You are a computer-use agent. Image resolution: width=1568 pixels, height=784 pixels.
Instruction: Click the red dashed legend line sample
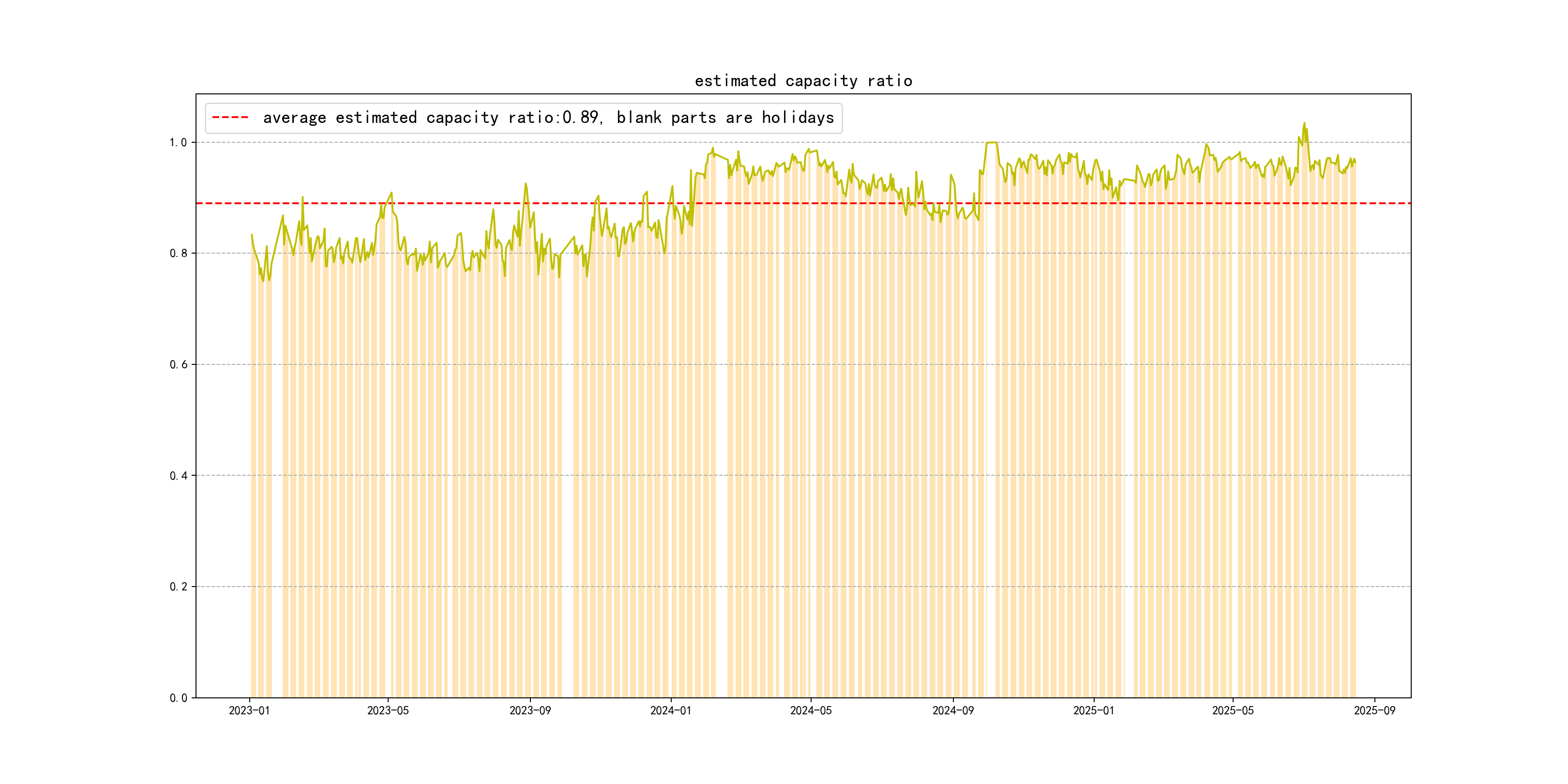[x=230, y=118]
